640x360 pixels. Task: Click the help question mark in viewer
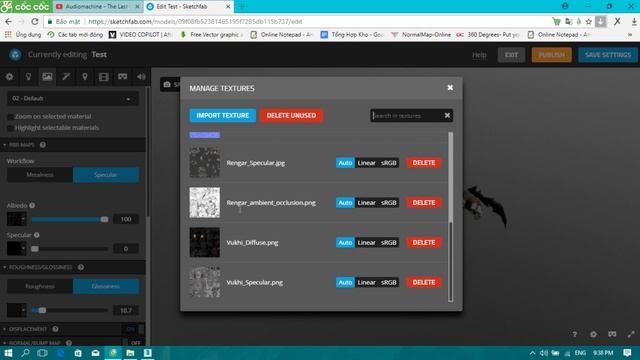[x=575, y=334]
